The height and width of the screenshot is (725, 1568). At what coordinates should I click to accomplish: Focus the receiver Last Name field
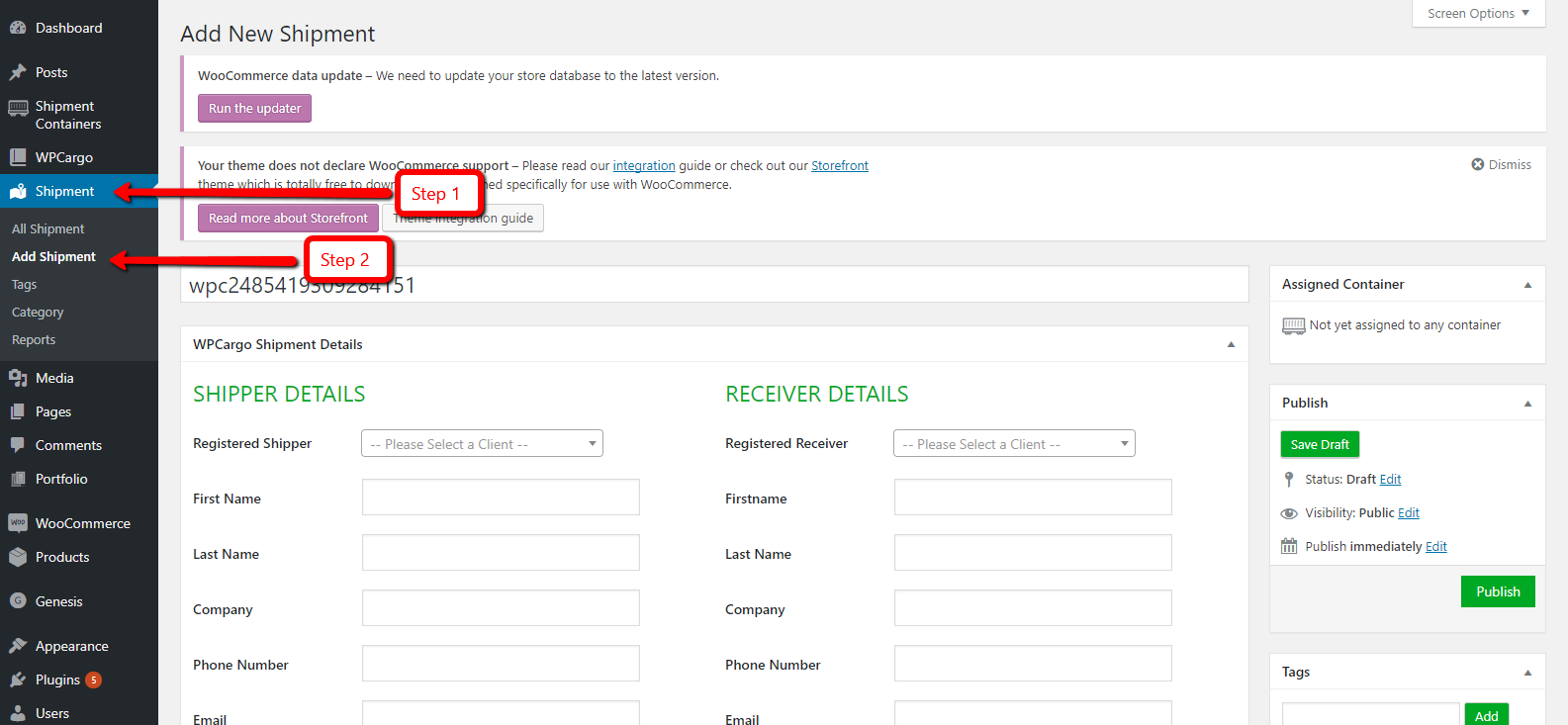(1033, 553)
